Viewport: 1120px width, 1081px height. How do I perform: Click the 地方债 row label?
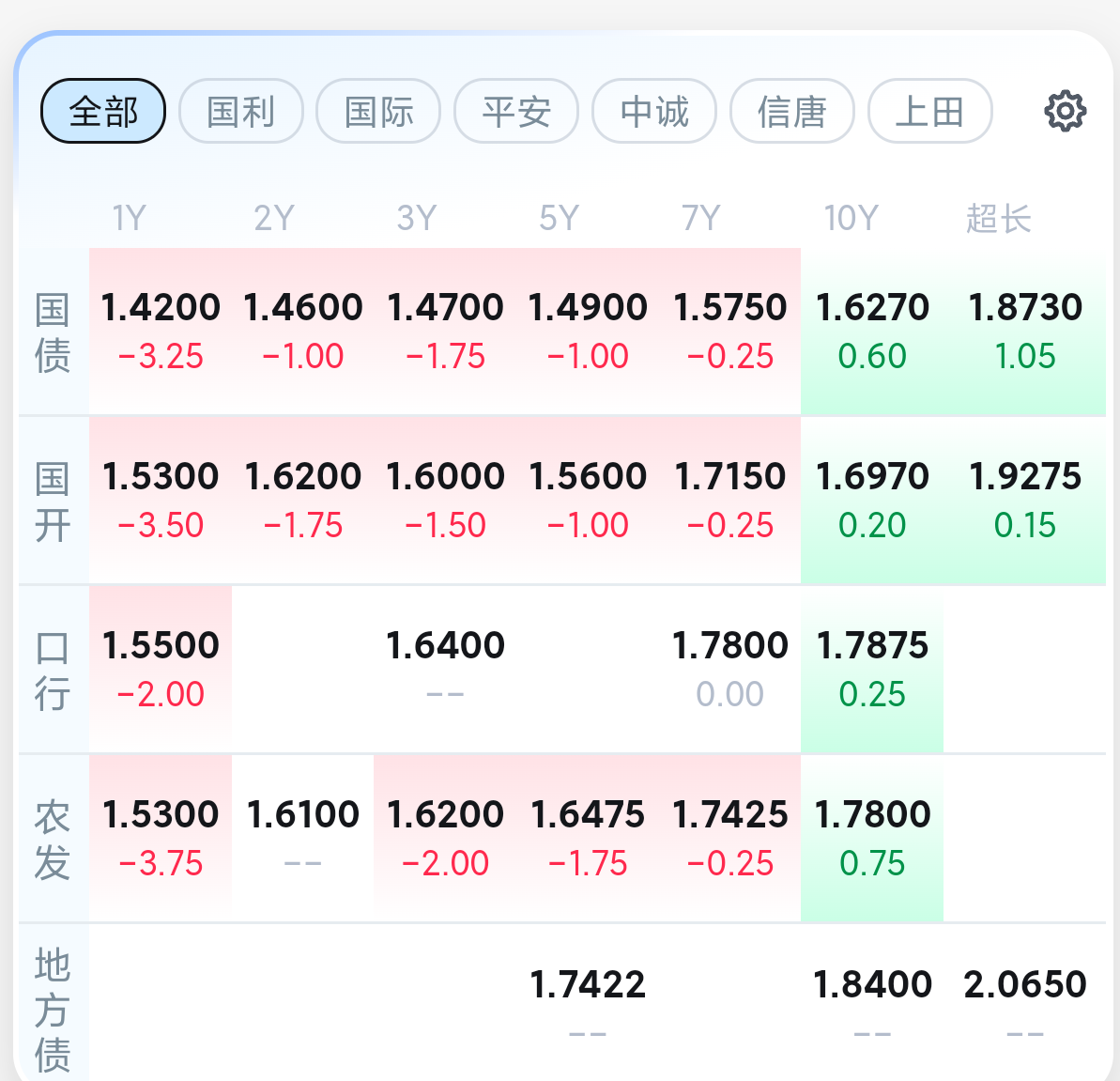(53, 1009)
